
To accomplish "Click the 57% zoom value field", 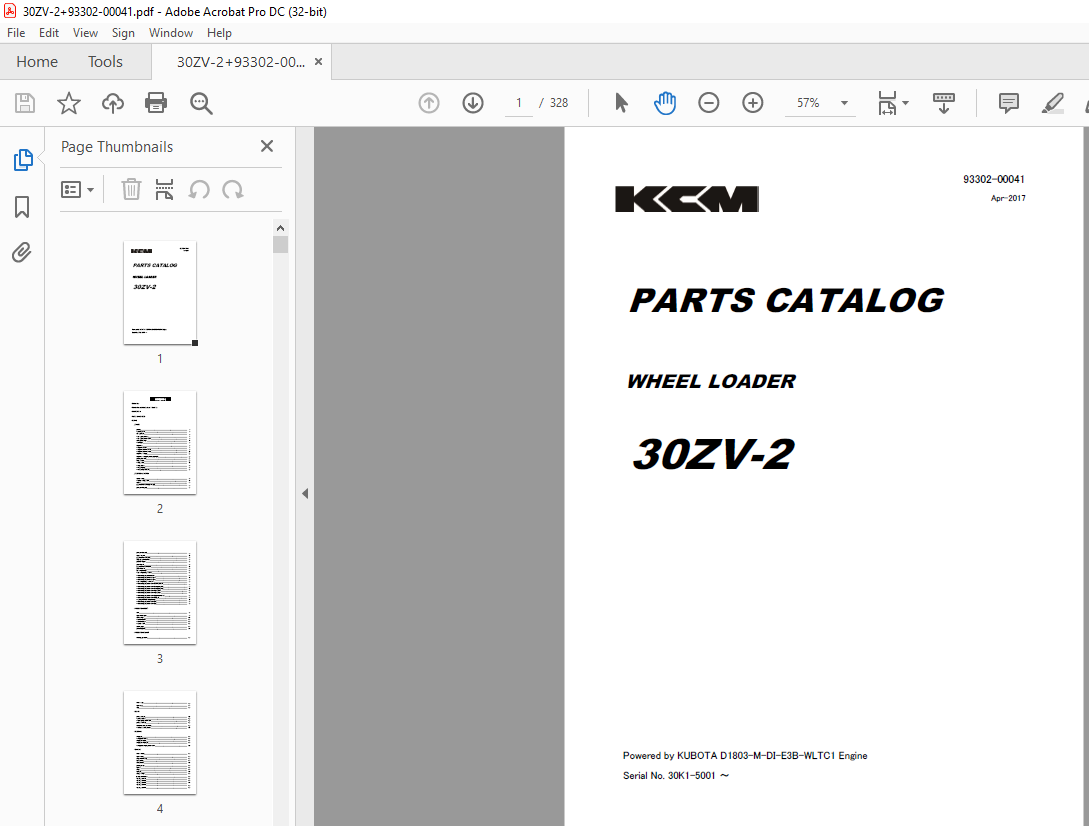I will 808,103.
